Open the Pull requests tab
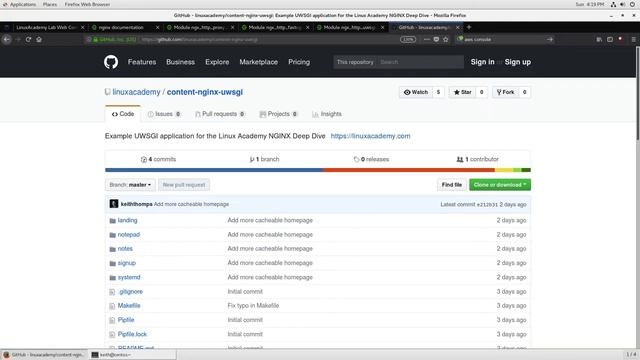 (x=220, y=114)
